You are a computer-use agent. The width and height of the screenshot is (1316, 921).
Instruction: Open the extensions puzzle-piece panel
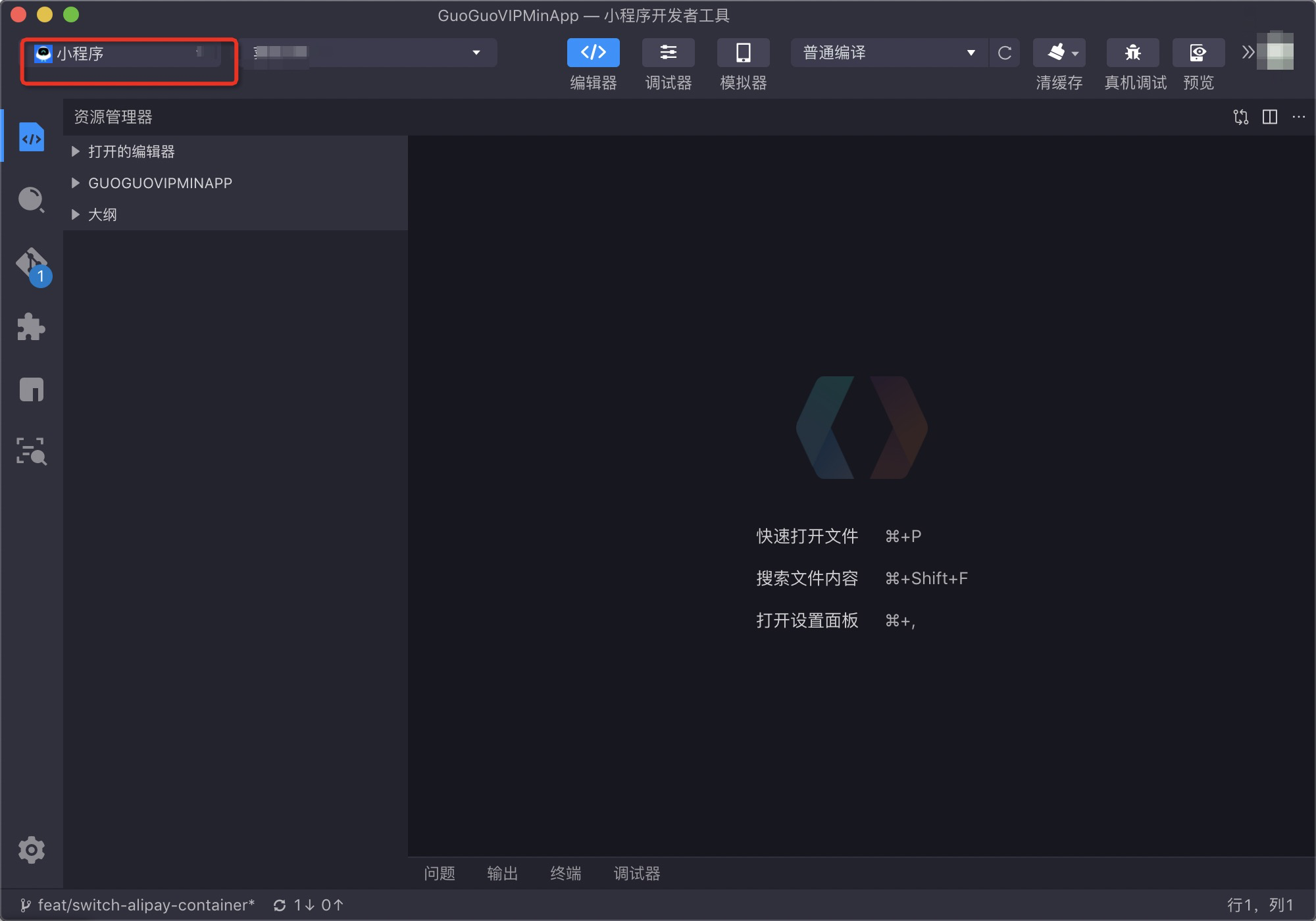point(31,327)
